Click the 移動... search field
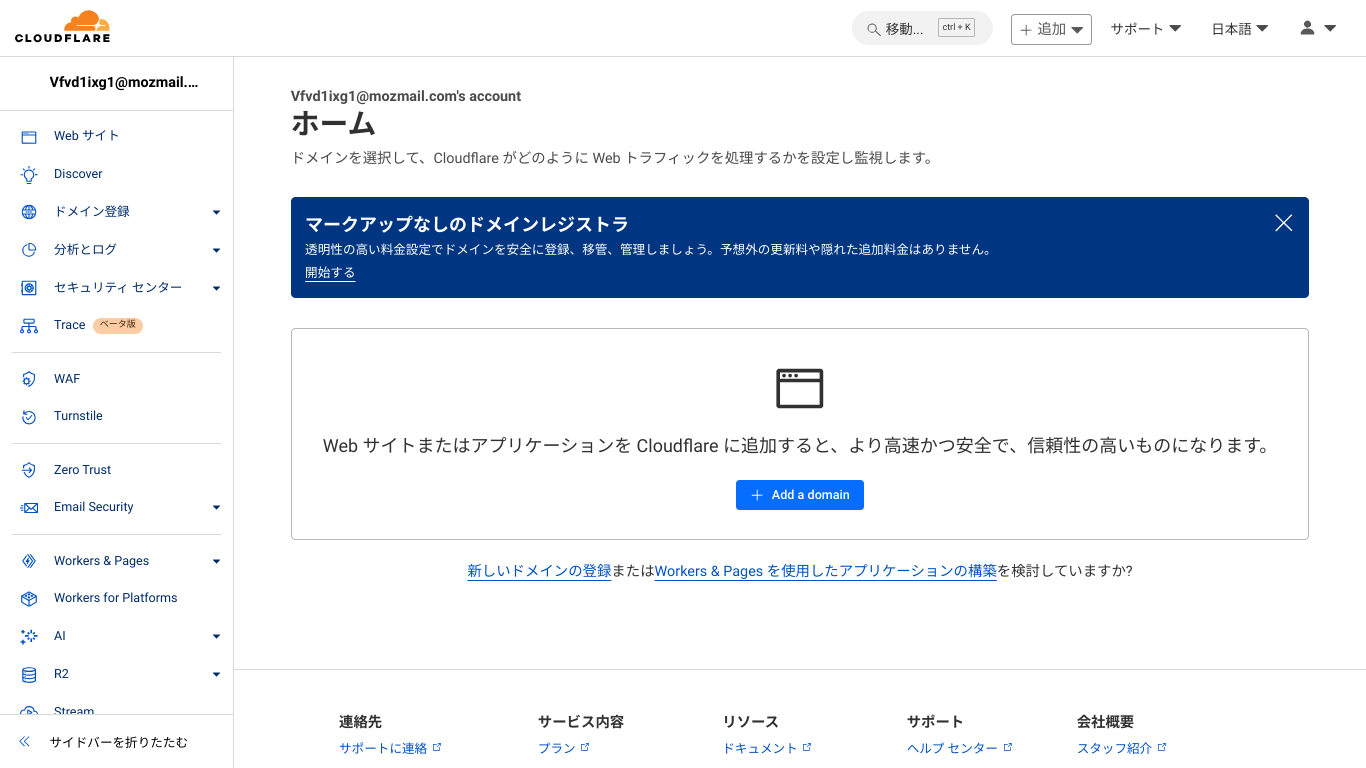 922,29
